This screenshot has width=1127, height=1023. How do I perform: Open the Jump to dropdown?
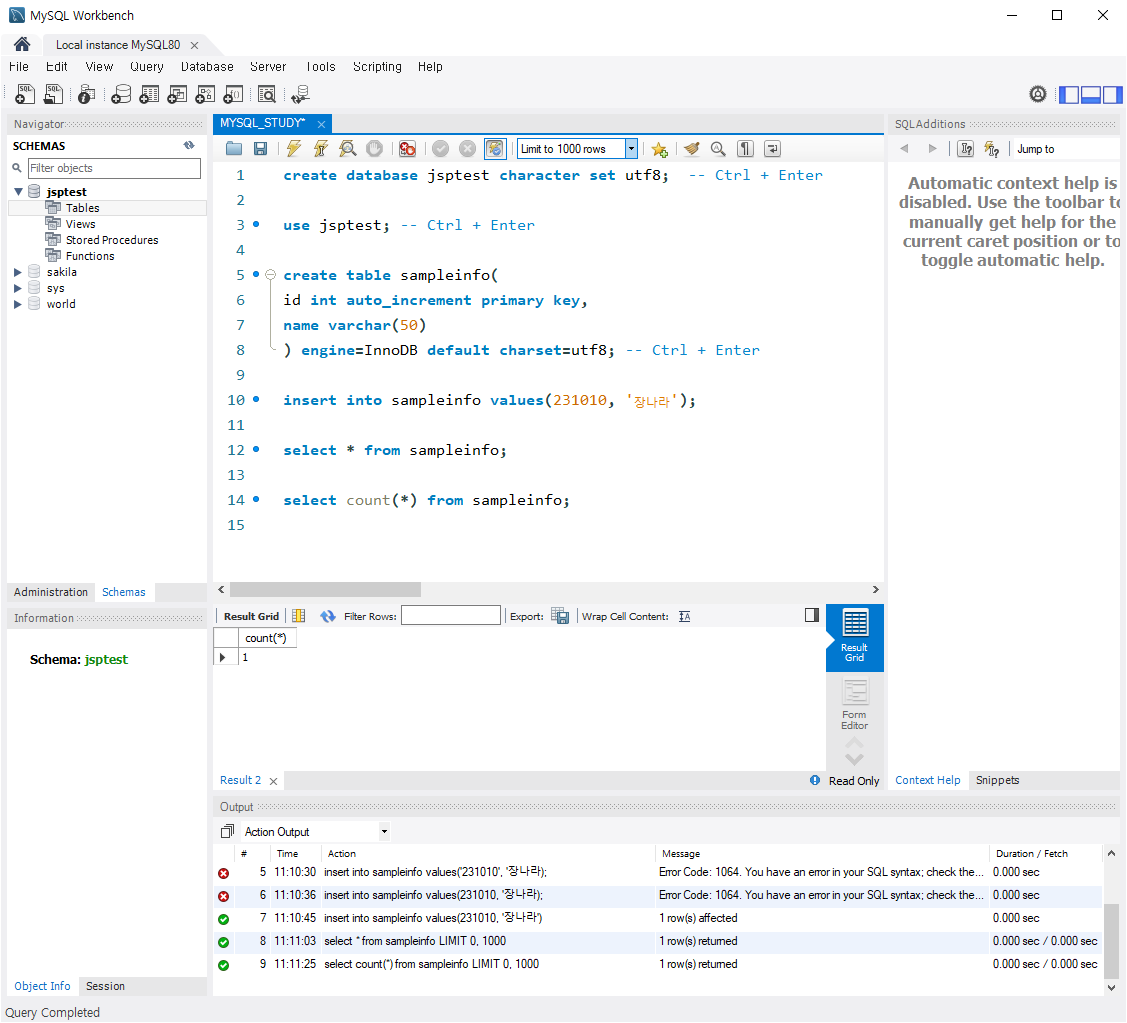click(x=1065, y=149)
